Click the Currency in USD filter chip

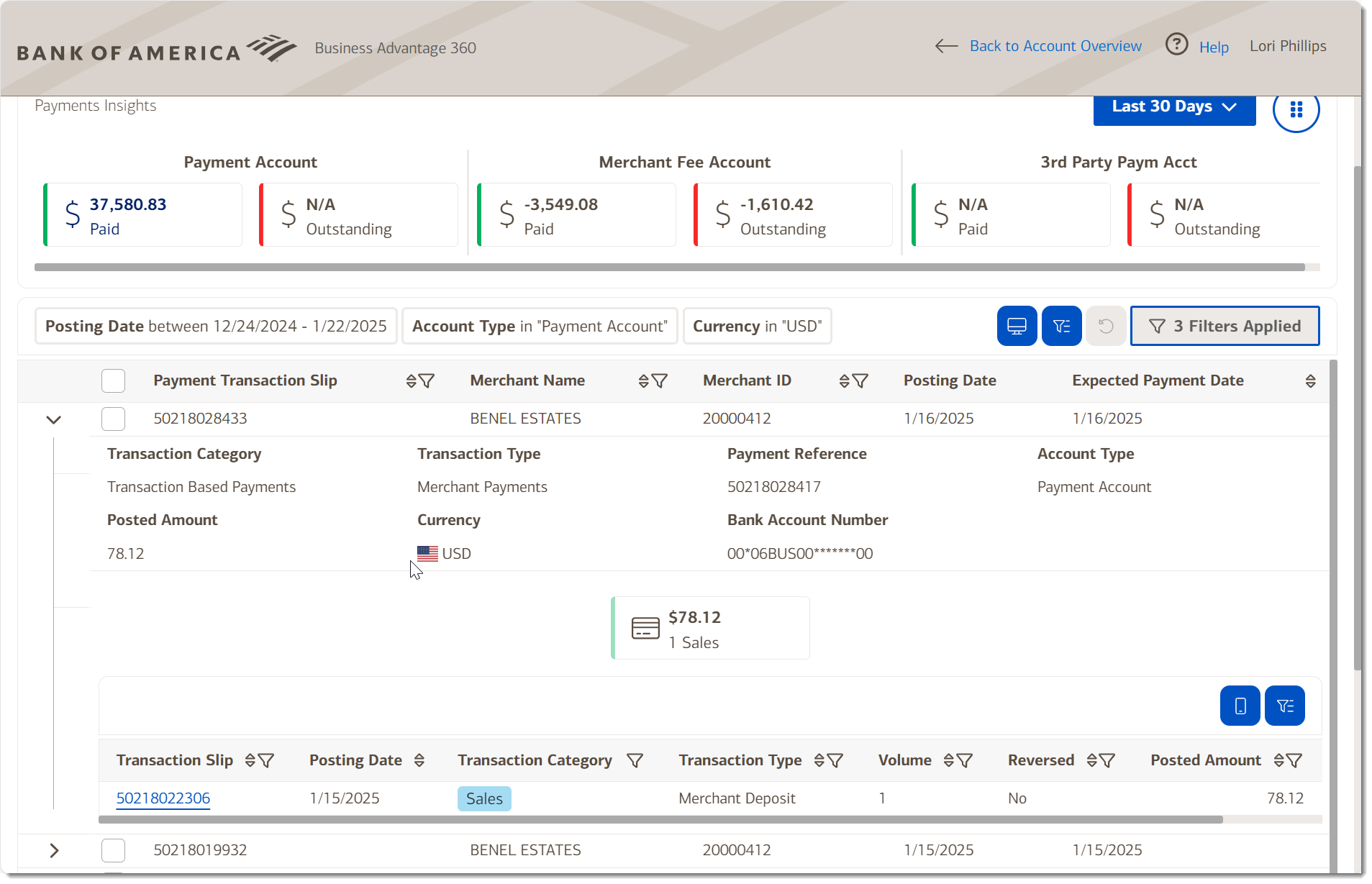(757, 326)
